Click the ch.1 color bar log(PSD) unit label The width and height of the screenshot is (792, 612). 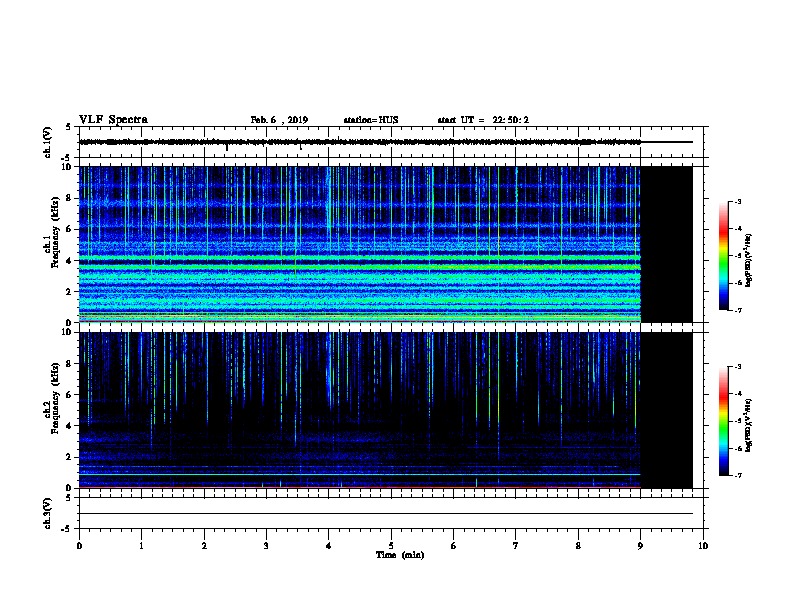749,260
